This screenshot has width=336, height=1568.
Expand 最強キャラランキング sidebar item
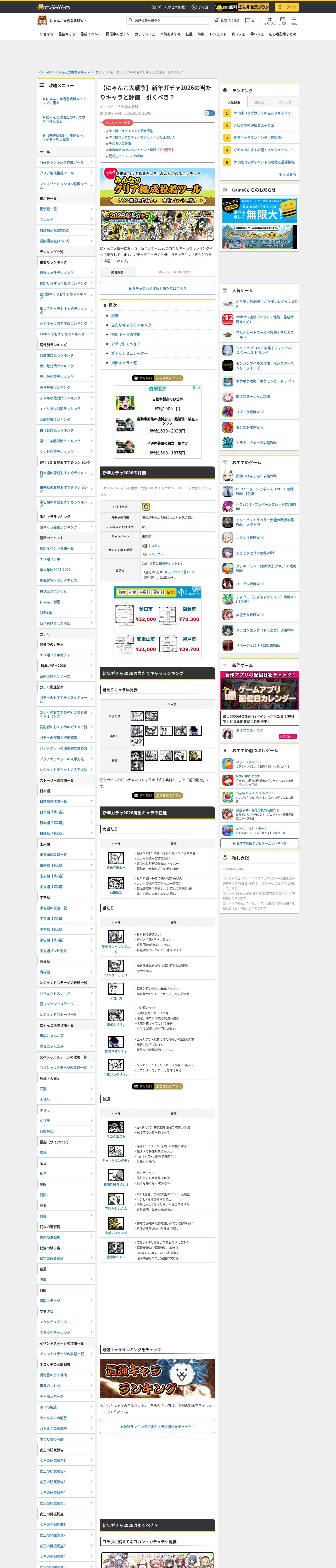tap(66, 273)
